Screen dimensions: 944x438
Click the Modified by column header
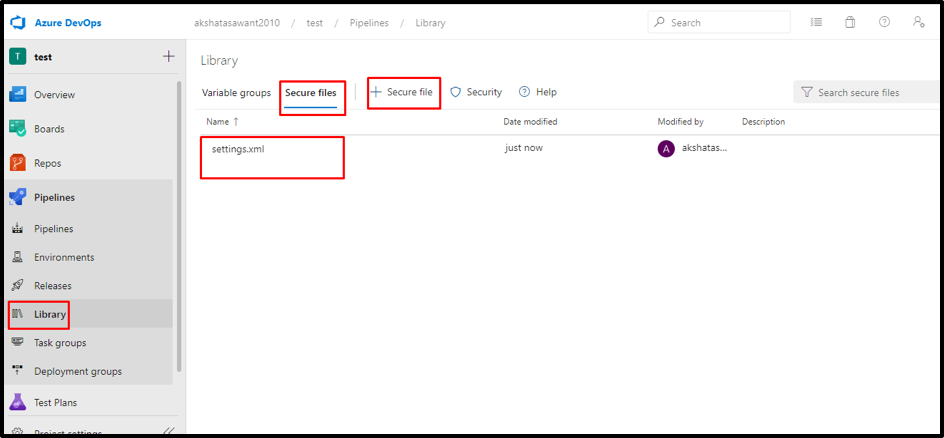click(x=680, y=122)
